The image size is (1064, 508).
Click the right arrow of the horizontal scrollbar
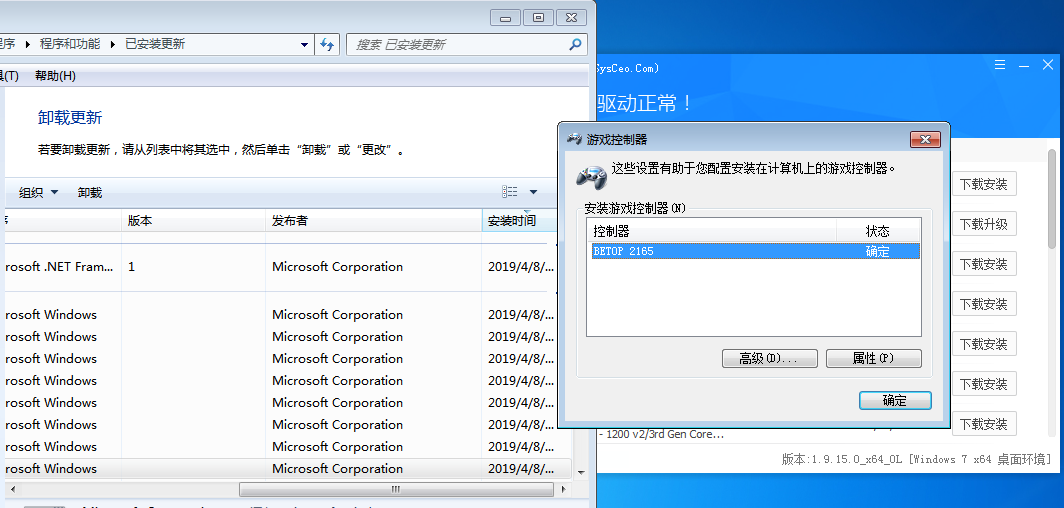pyautogui.click(x=562, y=489)
